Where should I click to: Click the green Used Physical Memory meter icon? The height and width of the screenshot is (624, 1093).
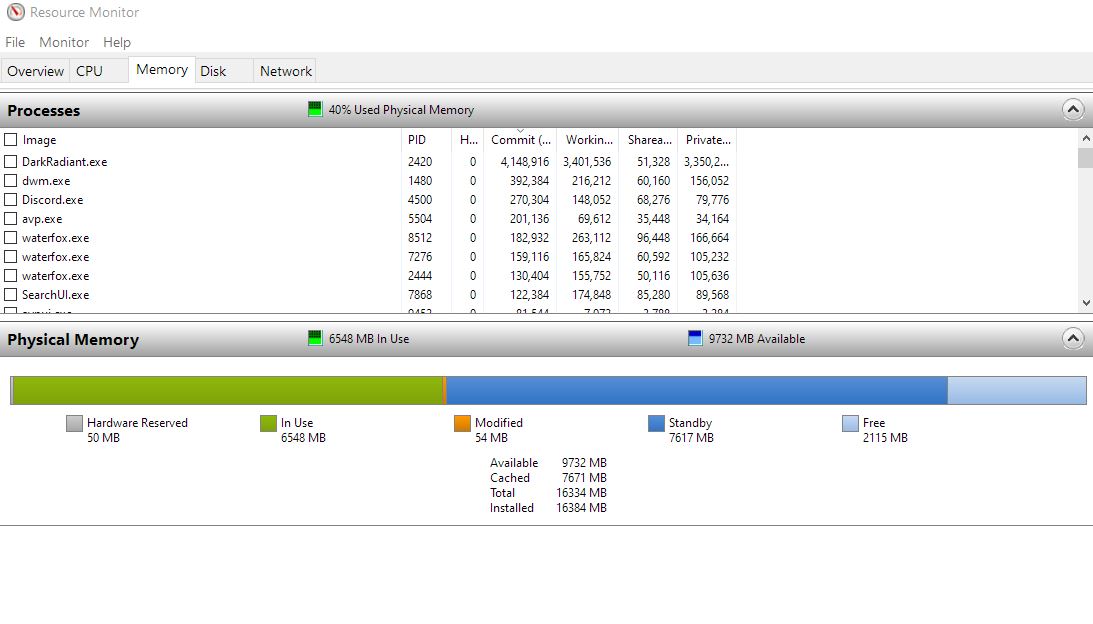coord(316,109)
